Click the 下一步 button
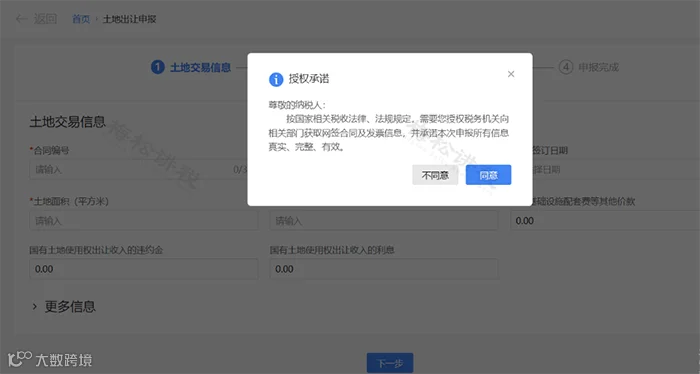The image size is (700, 374). click(390, 363)
